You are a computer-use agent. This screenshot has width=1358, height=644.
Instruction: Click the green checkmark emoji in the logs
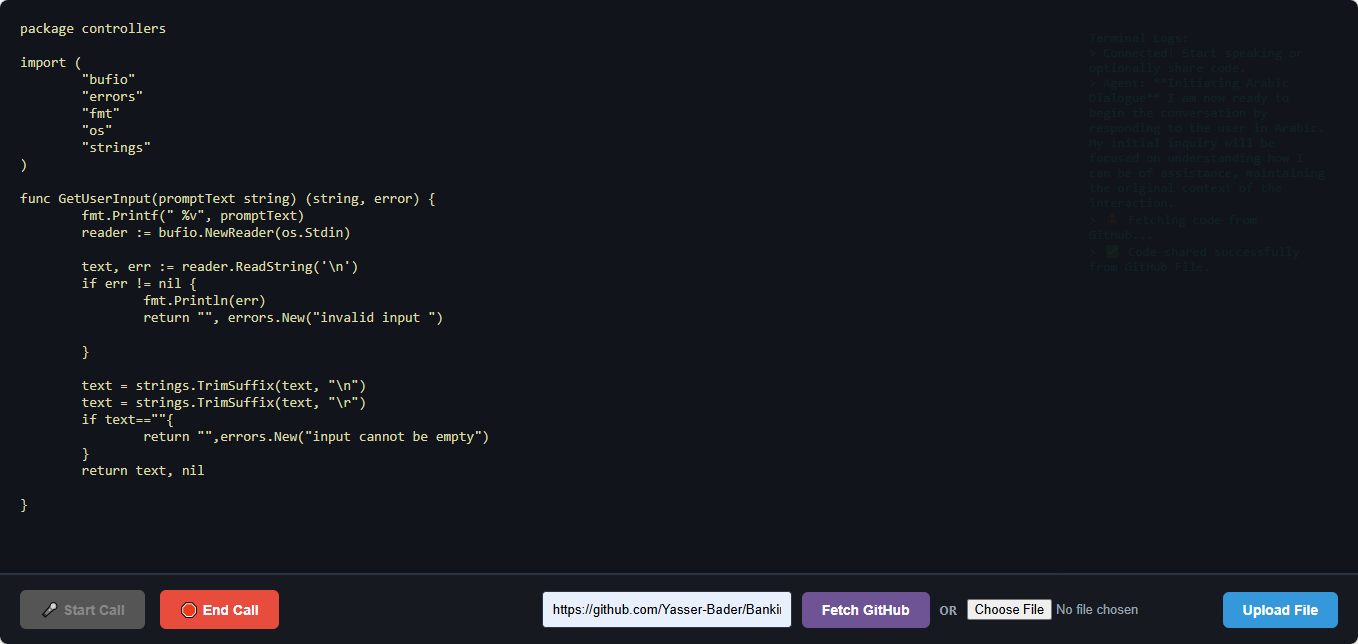click(x=1111, y=252)
